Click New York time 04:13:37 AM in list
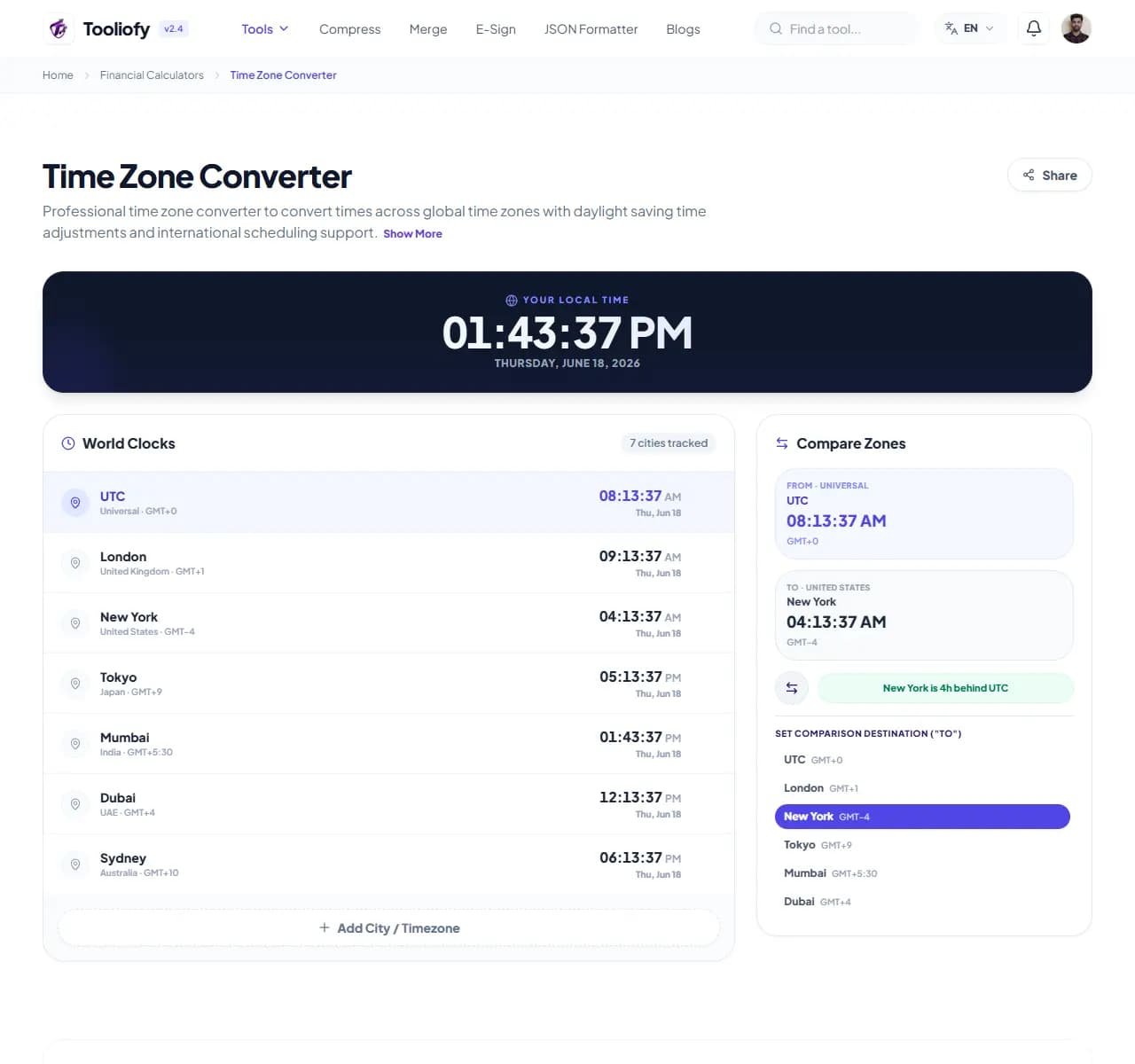This screenshot has height=1064, width=1135. [640, 616]
